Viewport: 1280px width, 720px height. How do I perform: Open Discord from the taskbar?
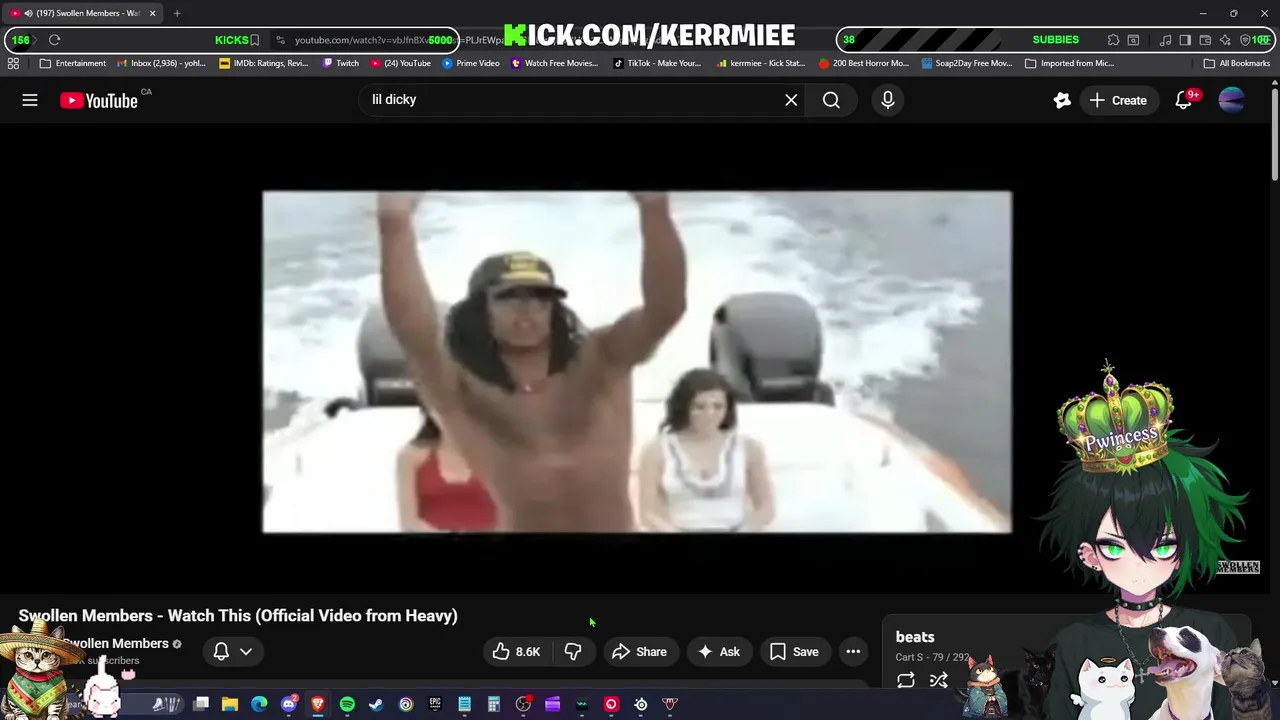click(289, 704)
